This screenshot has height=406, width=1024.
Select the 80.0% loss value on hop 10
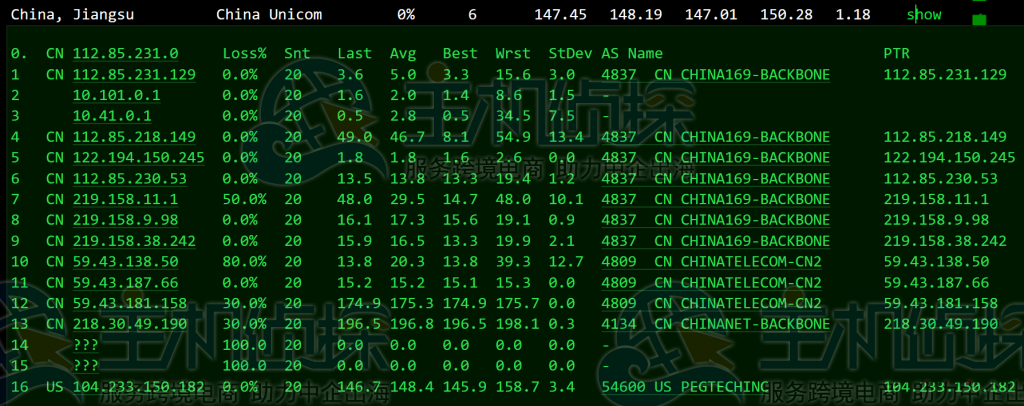tap(244, 262)
